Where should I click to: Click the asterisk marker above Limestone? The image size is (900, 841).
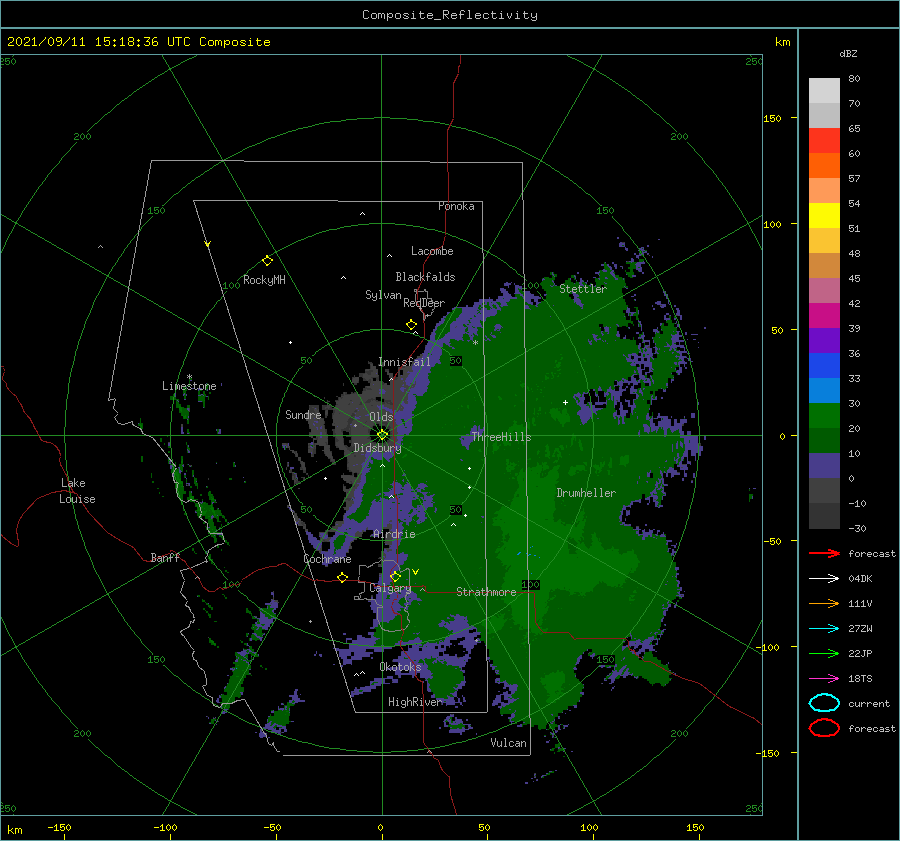click(x=189, y=377)
